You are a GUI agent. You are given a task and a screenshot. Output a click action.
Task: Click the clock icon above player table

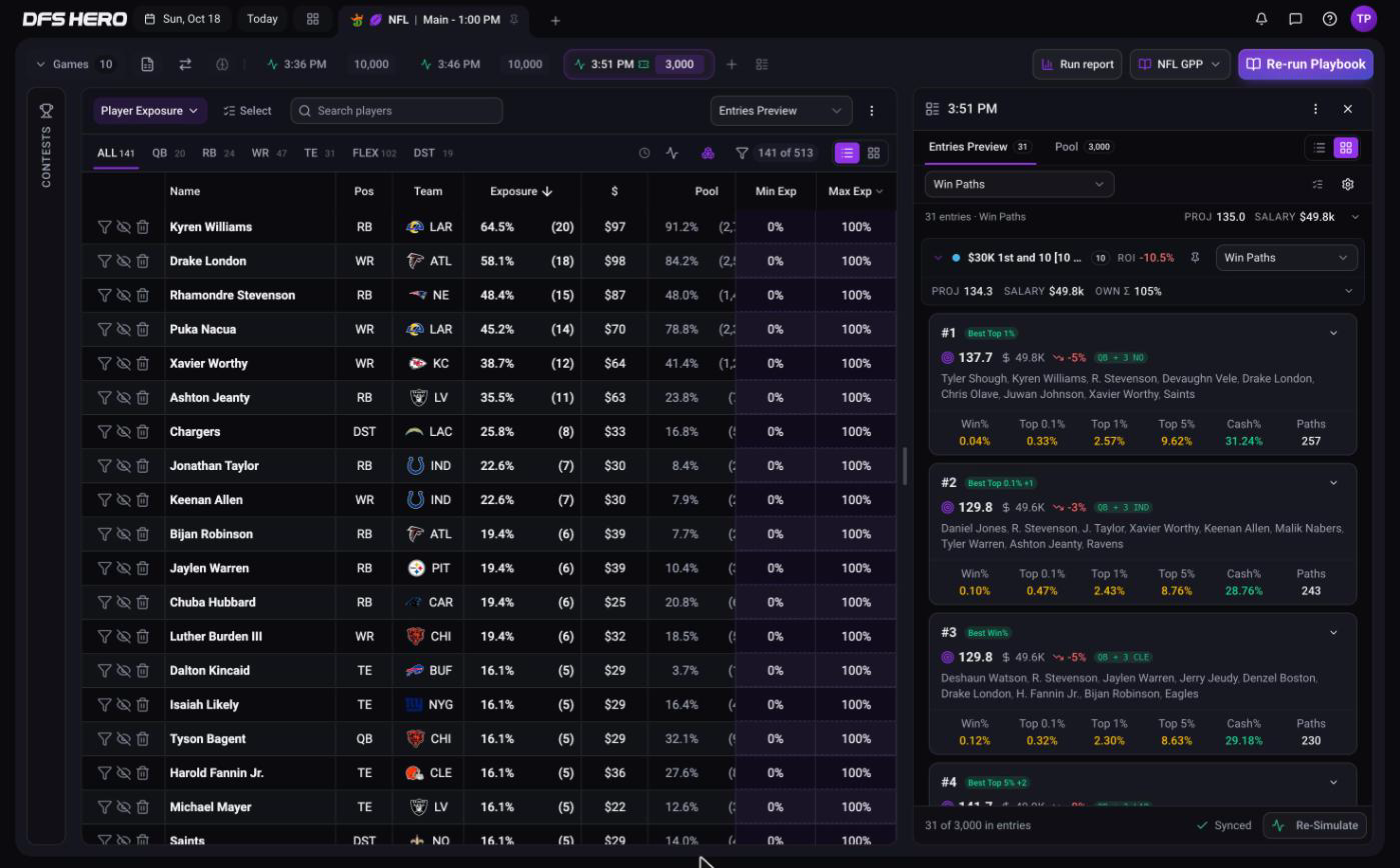[644, 153]
